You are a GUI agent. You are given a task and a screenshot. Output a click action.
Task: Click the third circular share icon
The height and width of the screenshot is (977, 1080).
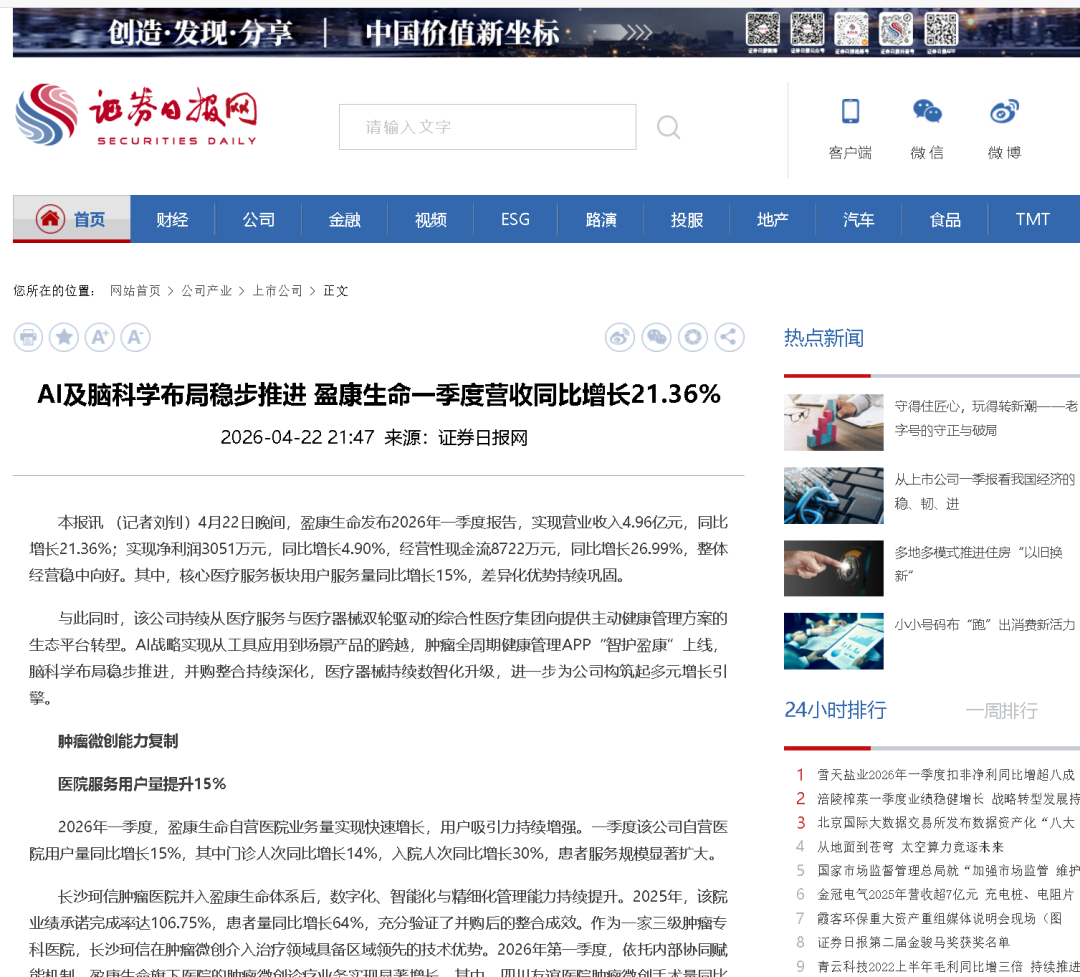point(693,338)
